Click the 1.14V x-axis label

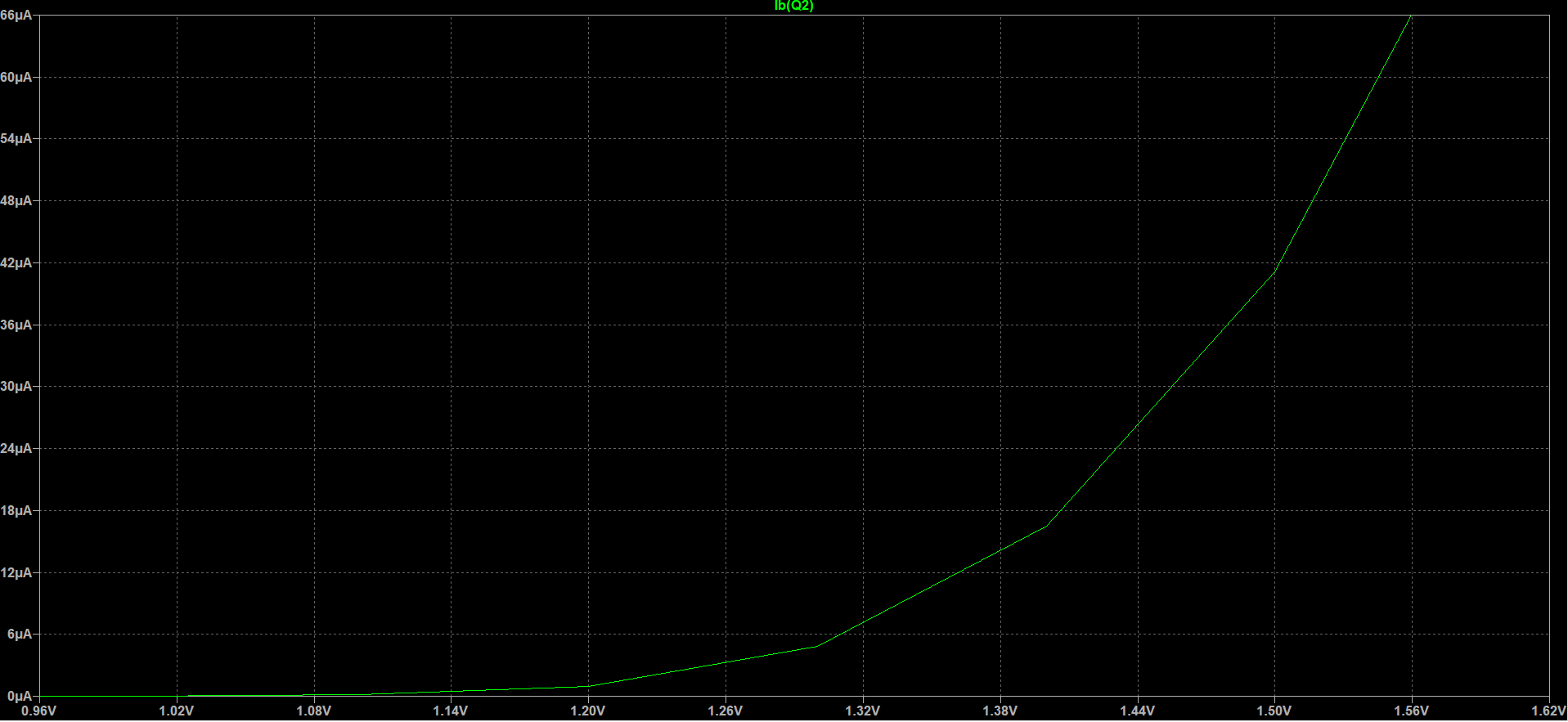[x=451, y=711]
